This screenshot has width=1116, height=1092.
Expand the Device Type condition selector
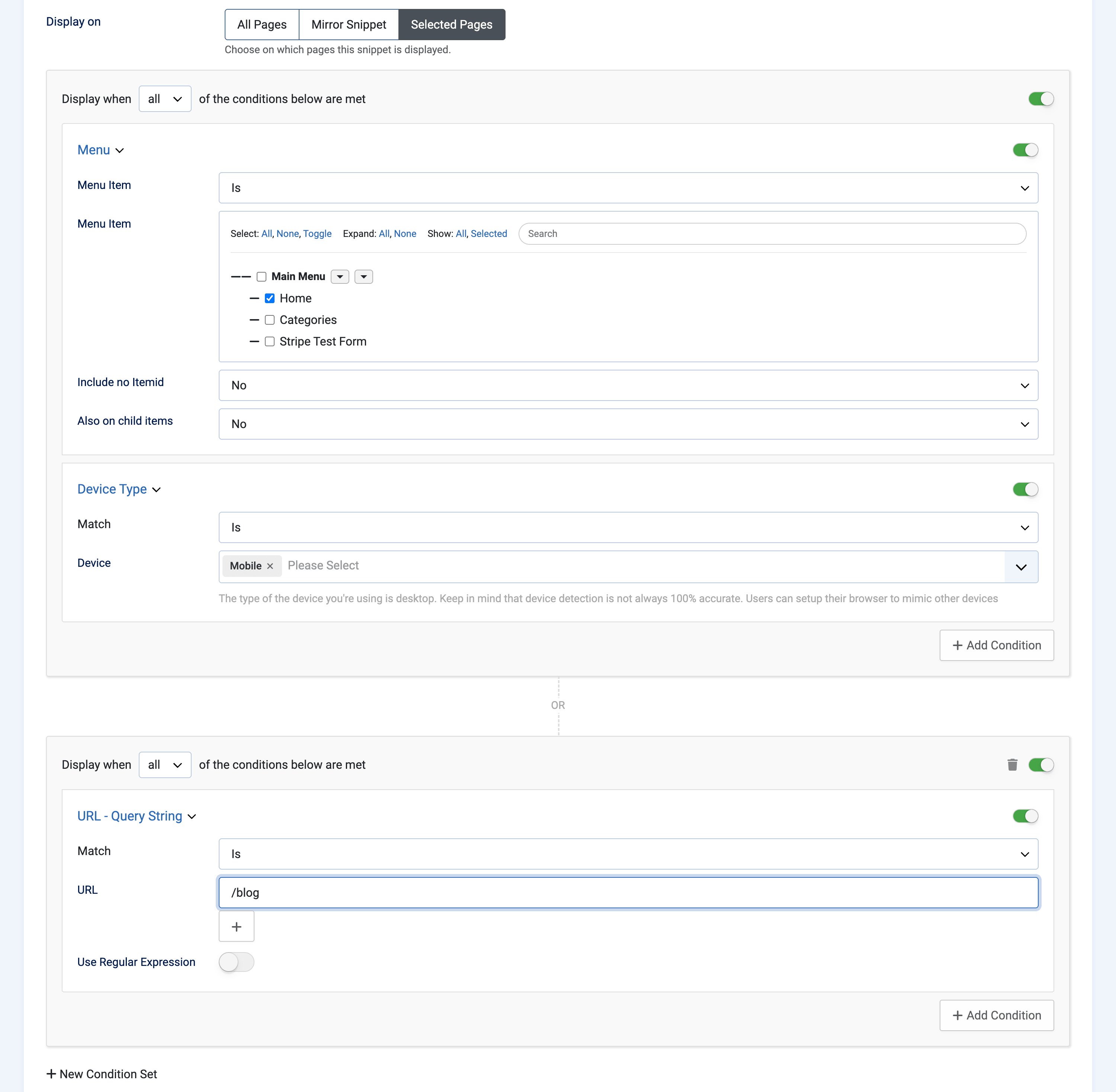point(119,489)
